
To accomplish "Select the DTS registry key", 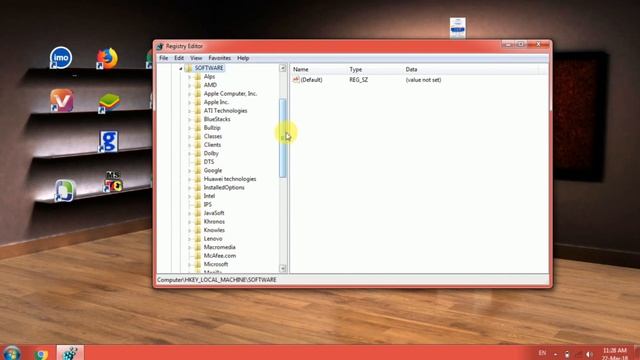I will pos(209,162).
